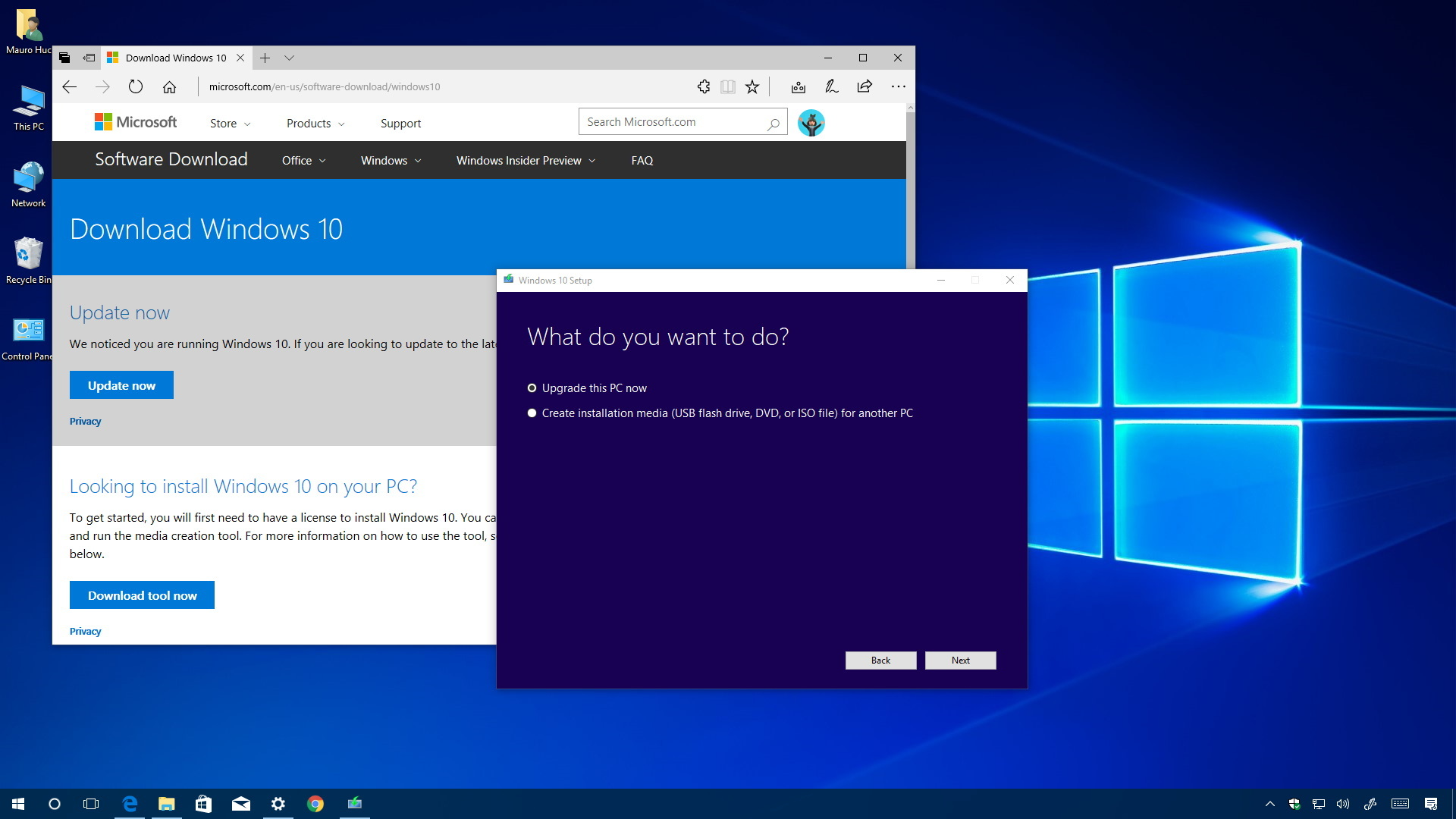Click the share icon in Edge toolbar
1456x819 pixels.
[865, 86]
